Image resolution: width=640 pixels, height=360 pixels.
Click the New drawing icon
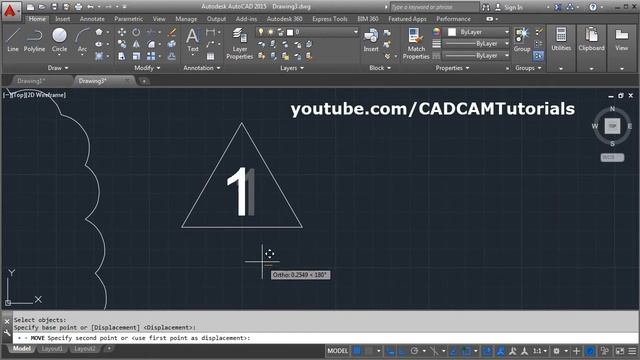30,7
